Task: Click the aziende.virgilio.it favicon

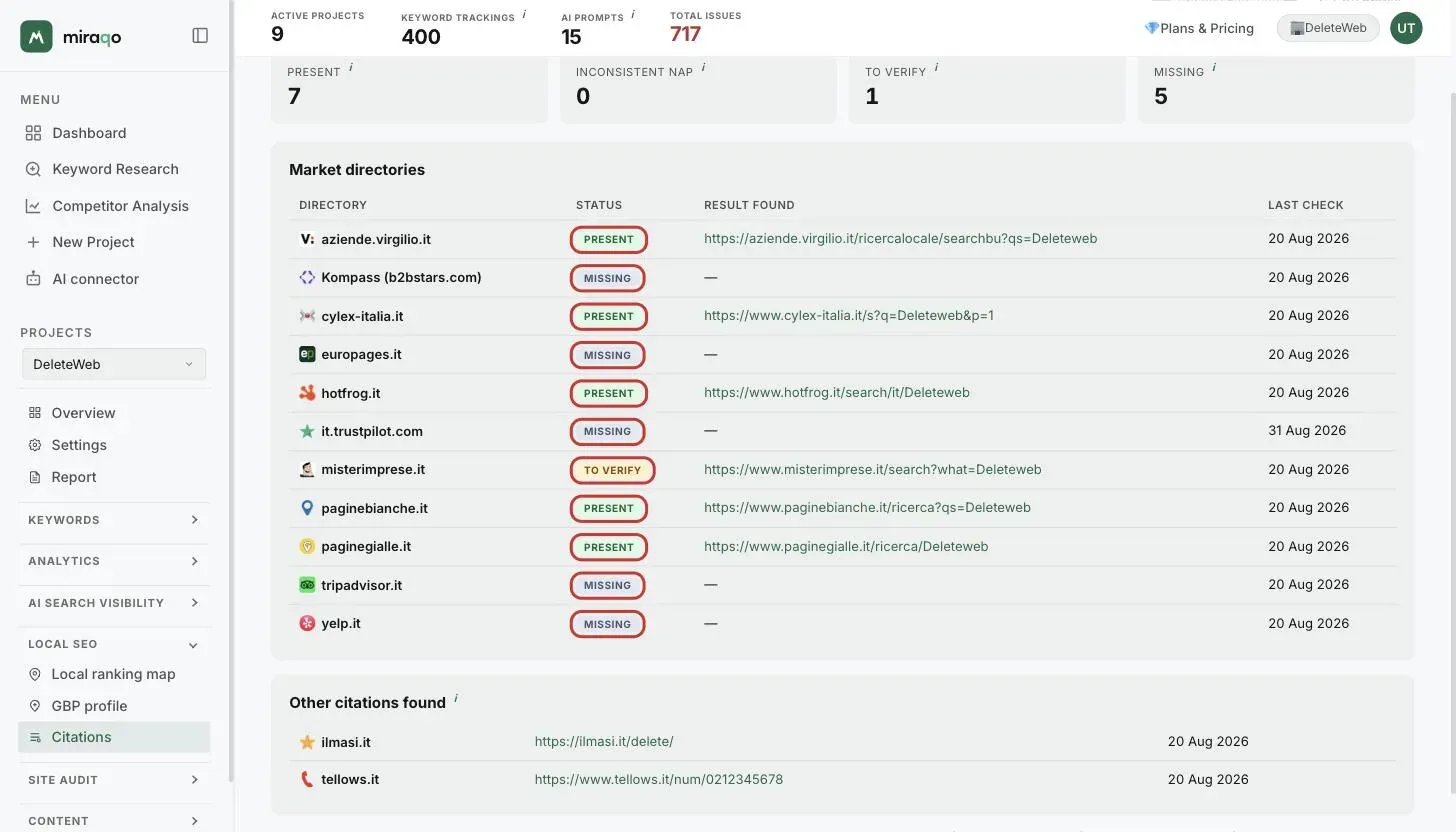Action: coord(307,239)
